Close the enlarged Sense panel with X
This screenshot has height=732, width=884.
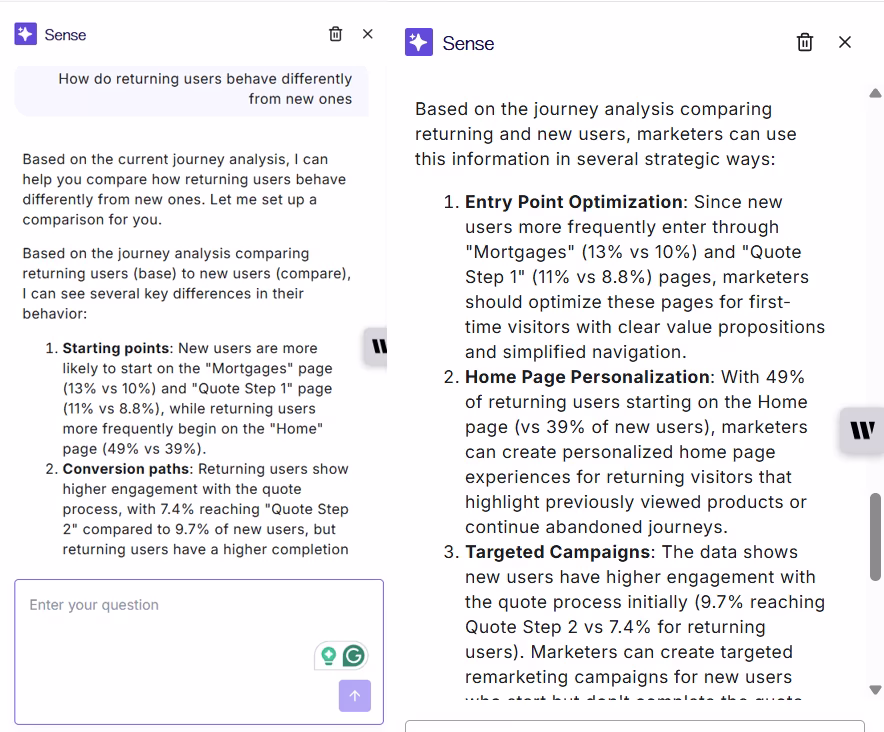pos(845,42)
